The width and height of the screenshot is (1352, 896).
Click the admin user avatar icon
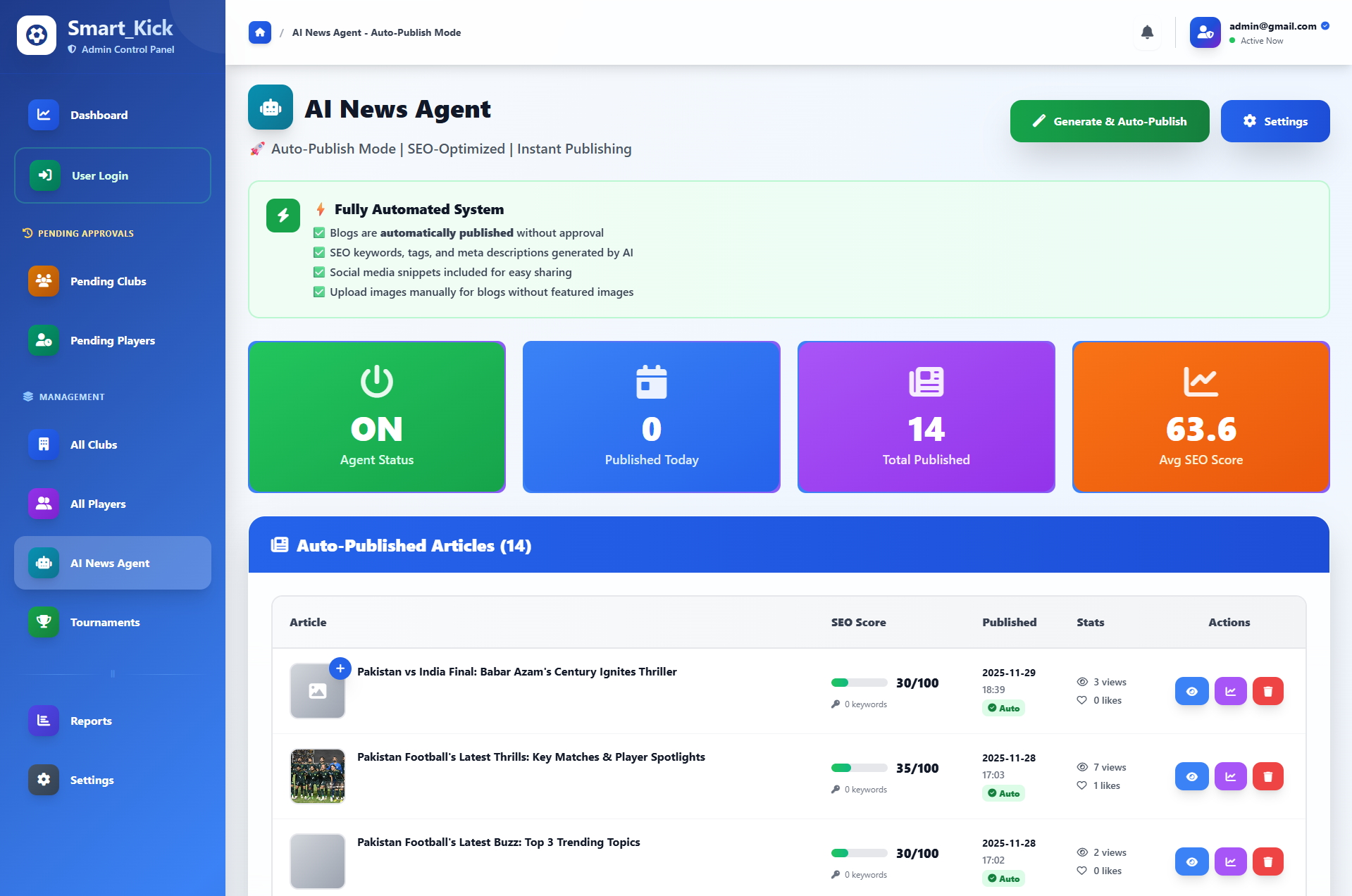1205,32
